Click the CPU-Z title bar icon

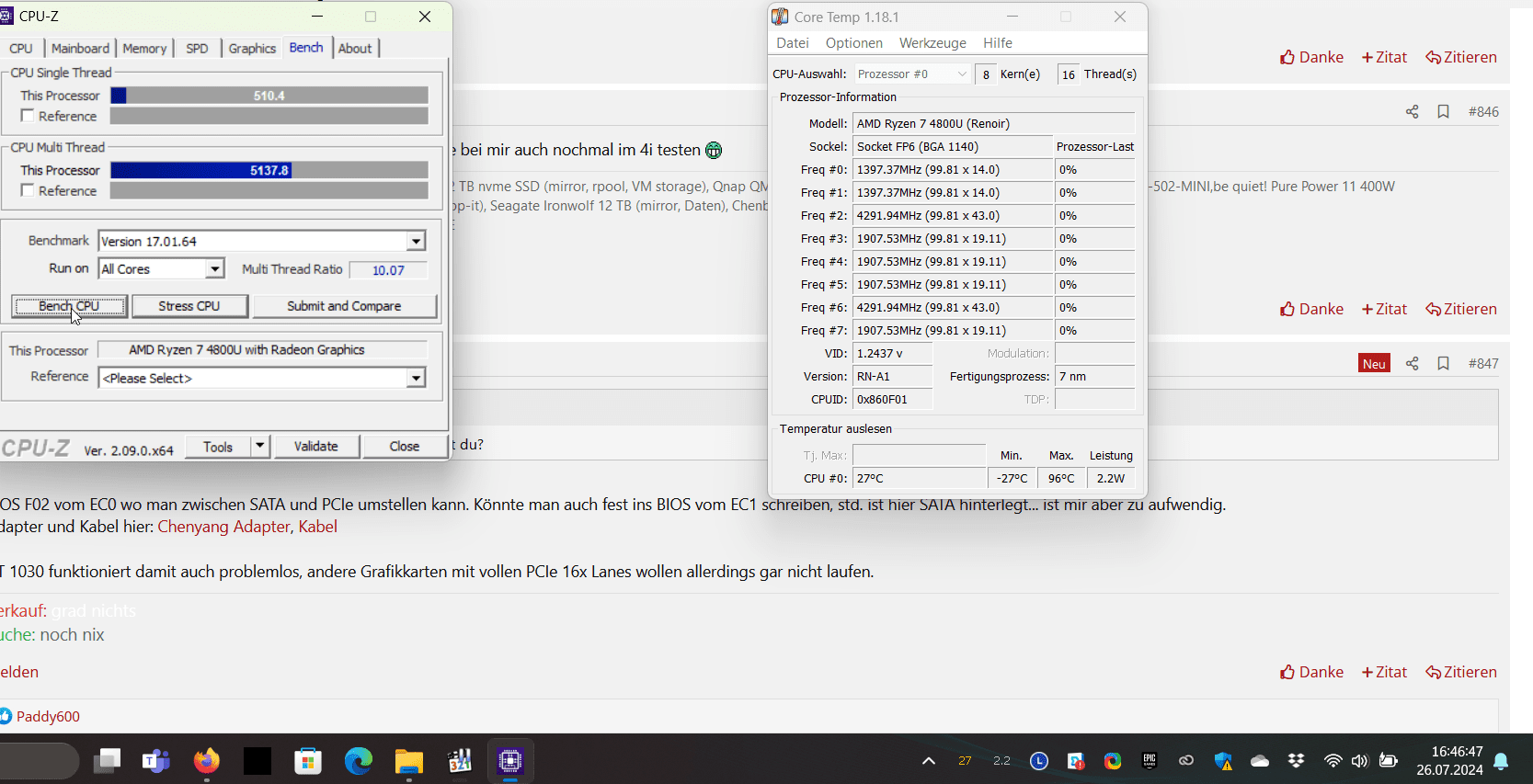click(6, 16)
